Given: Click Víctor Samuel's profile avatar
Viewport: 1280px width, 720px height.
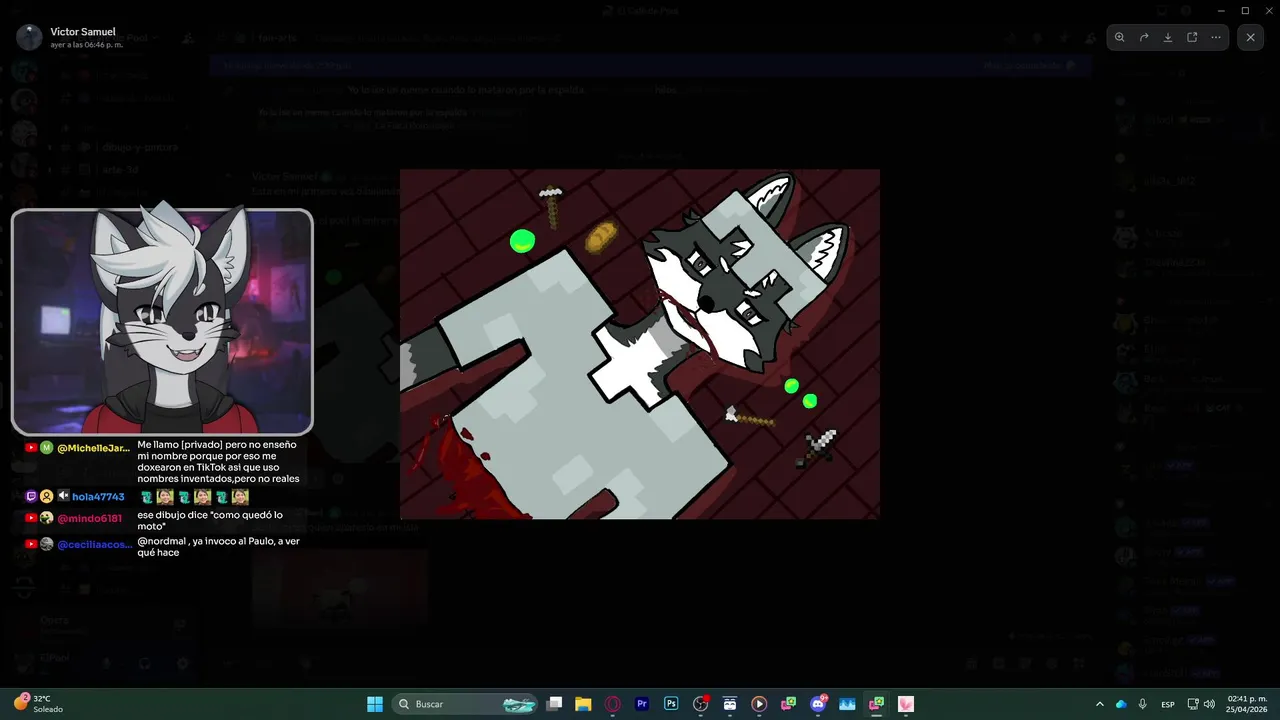Looking at the screenshot, I should tap(29, 37).
